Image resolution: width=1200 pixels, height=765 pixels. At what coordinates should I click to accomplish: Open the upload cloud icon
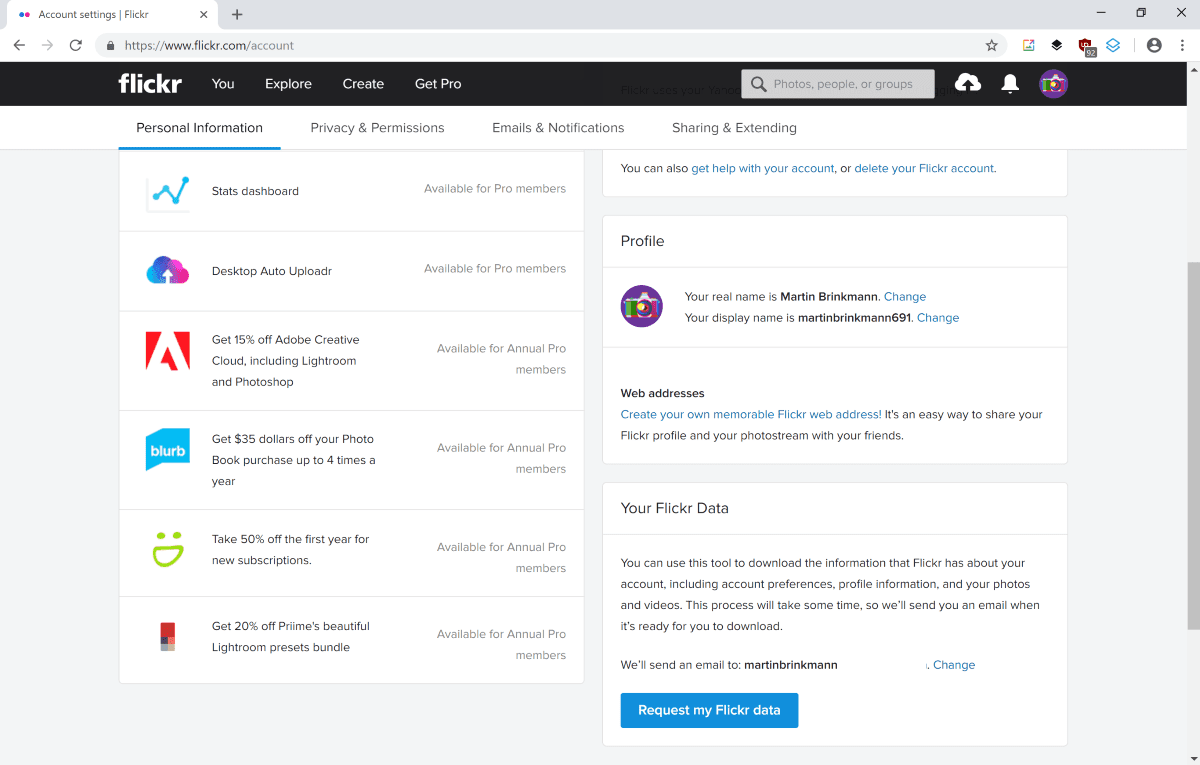(x=968, y=84)
